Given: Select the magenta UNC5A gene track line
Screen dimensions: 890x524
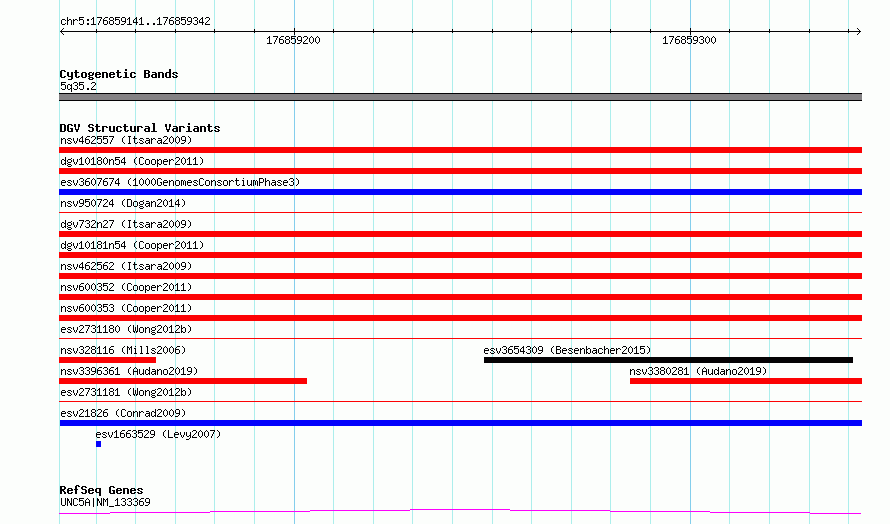Looking at the screenshot, I should 460,512.
